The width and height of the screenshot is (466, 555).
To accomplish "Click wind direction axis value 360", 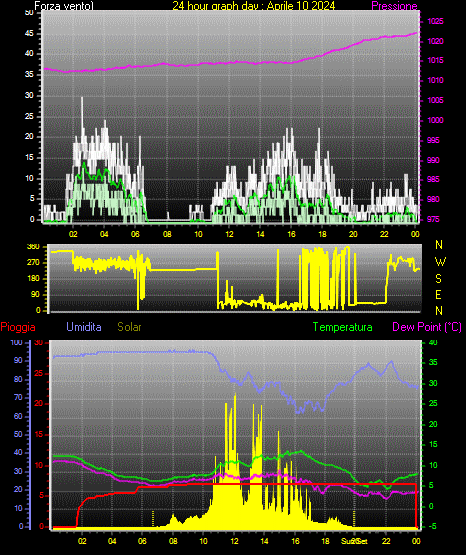I will [33, 247].
